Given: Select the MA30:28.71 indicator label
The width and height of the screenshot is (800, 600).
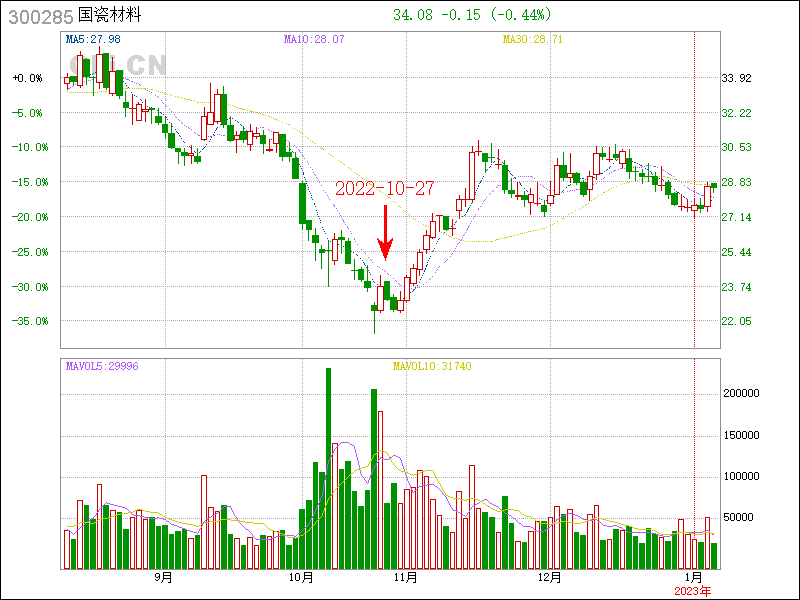Looking at the screenshot, I should coord(532,39).
